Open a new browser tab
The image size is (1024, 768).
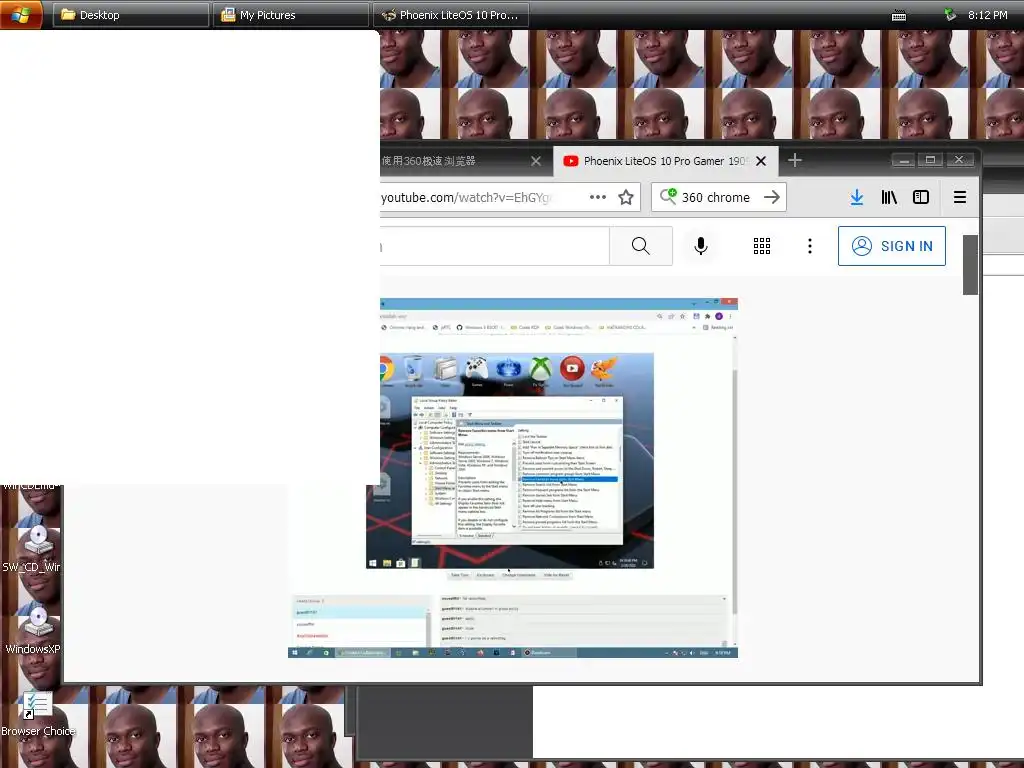[x=794, y=160]
